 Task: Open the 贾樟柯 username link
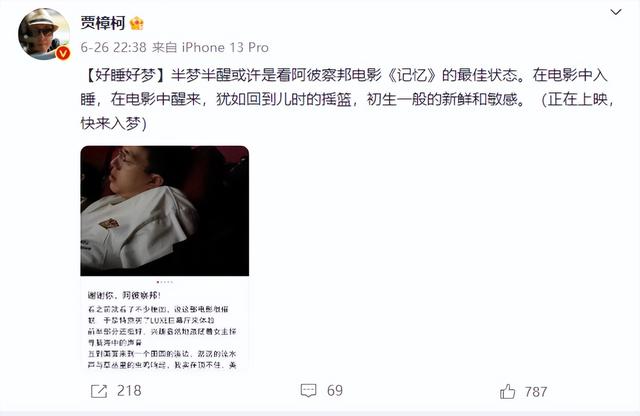(102, 23)
